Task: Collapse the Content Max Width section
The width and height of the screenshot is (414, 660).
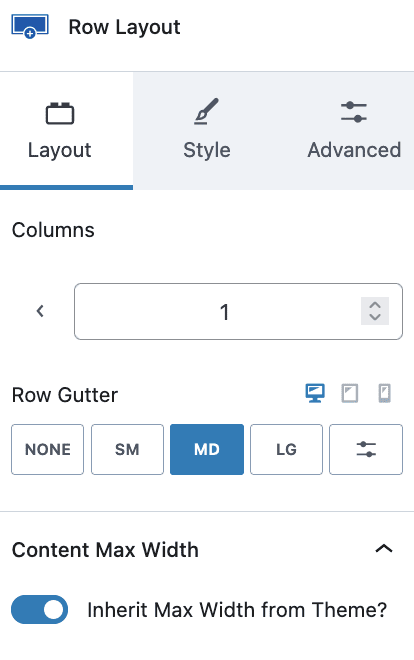Action: click(384, 549)
